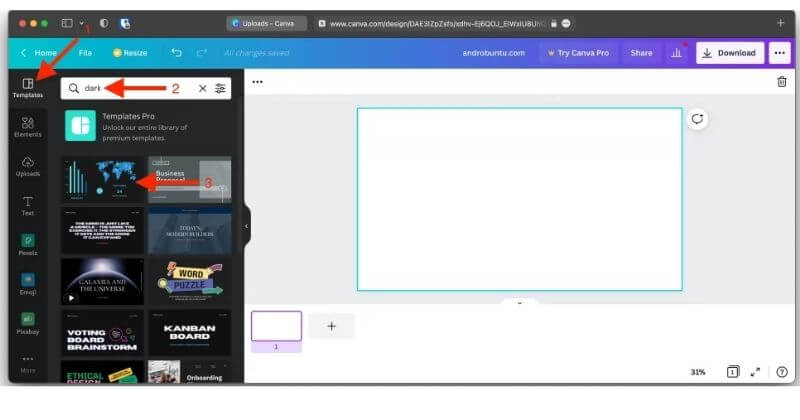
Task: Open the Uploads sidebar panel
Action: coord(28,165)
